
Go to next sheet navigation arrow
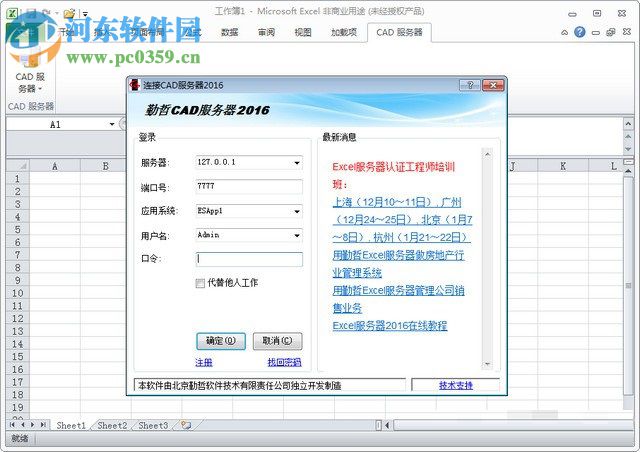[x=33, y=425]
